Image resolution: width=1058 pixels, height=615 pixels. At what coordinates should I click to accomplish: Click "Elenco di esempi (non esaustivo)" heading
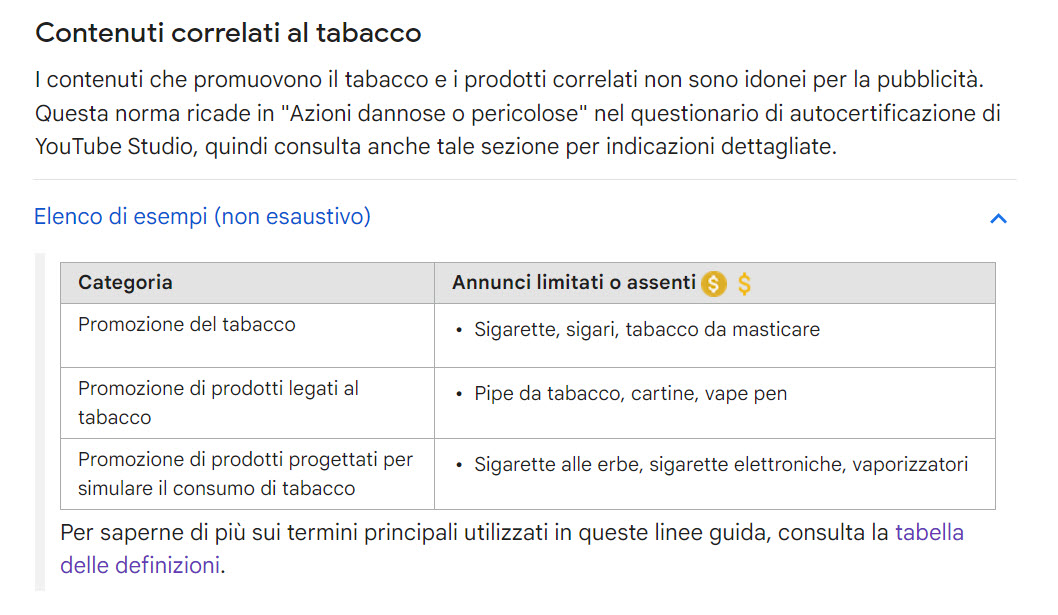[x=202, y=217]
